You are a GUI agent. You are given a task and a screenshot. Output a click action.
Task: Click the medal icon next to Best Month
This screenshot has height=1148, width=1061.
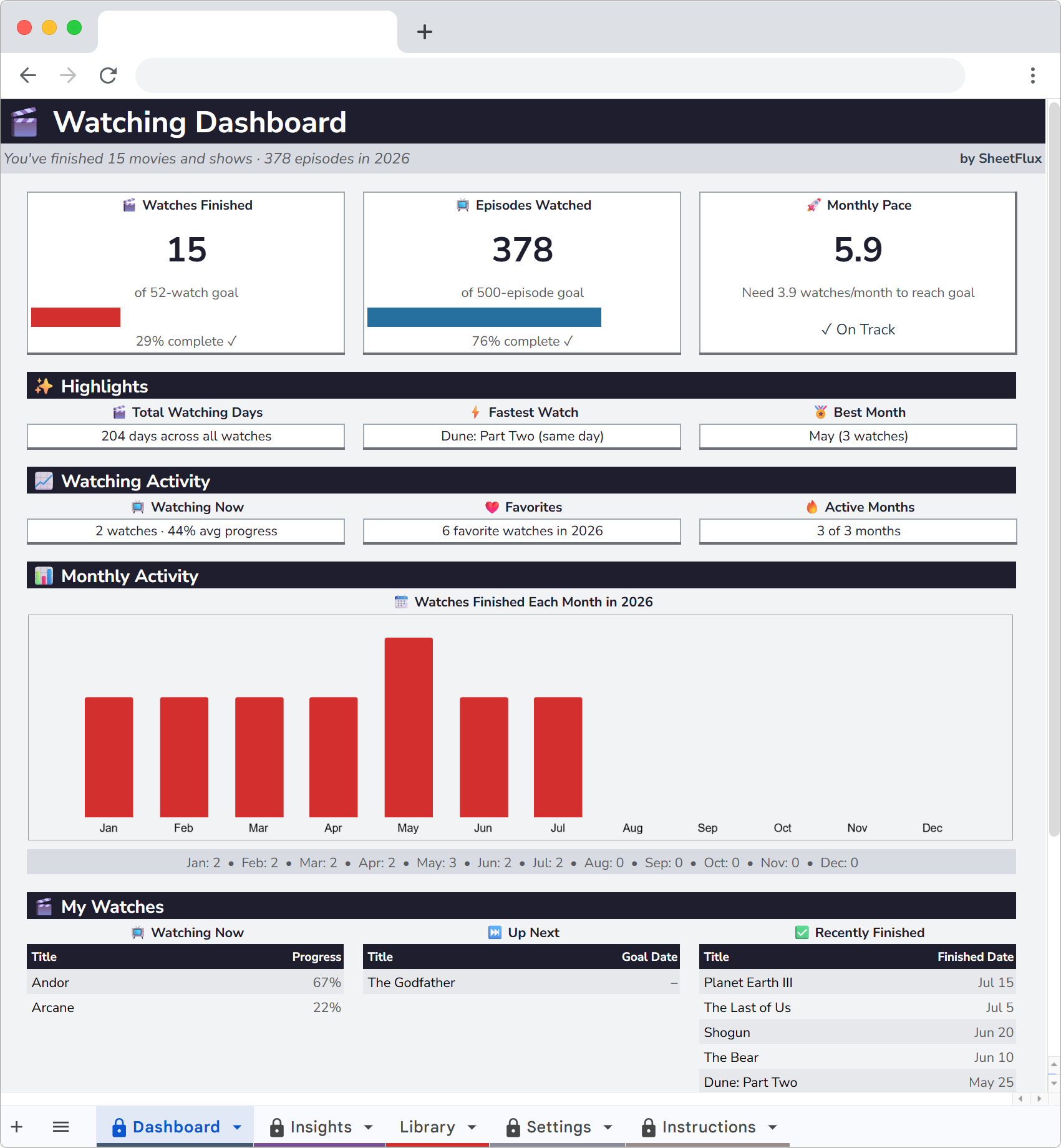coord(820,412)
